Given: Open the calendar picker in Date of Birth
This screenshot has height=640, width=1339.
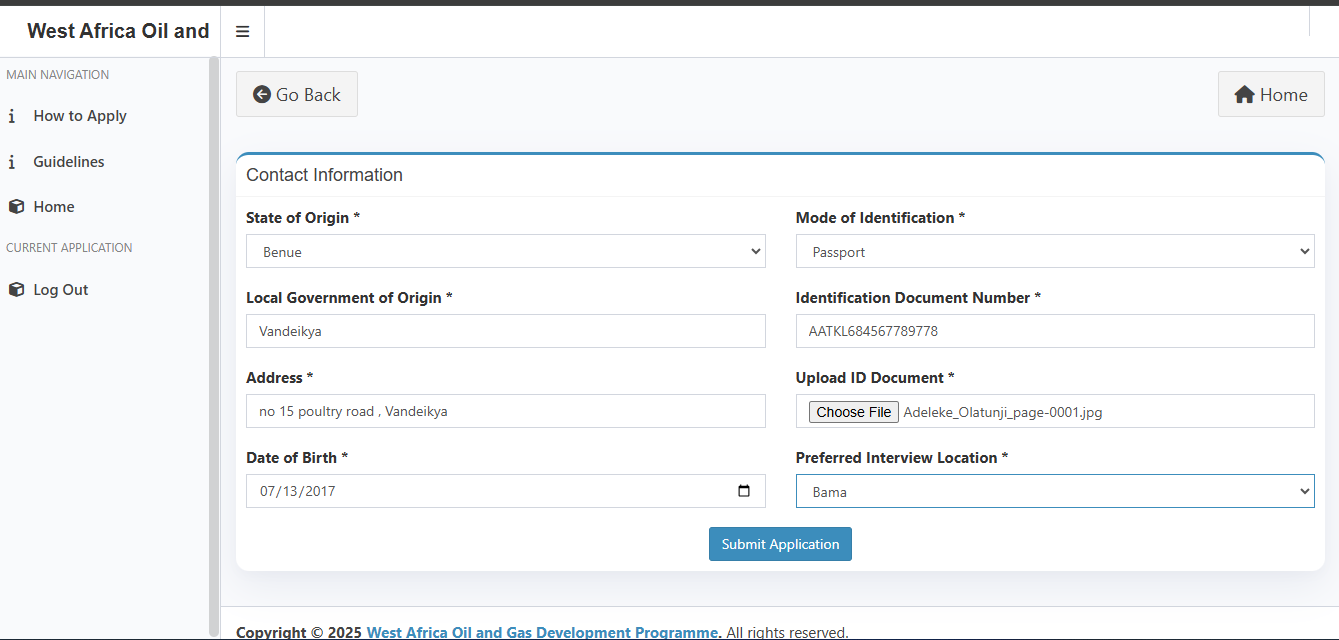Looking at the screenshot, I should pos(743,491).
